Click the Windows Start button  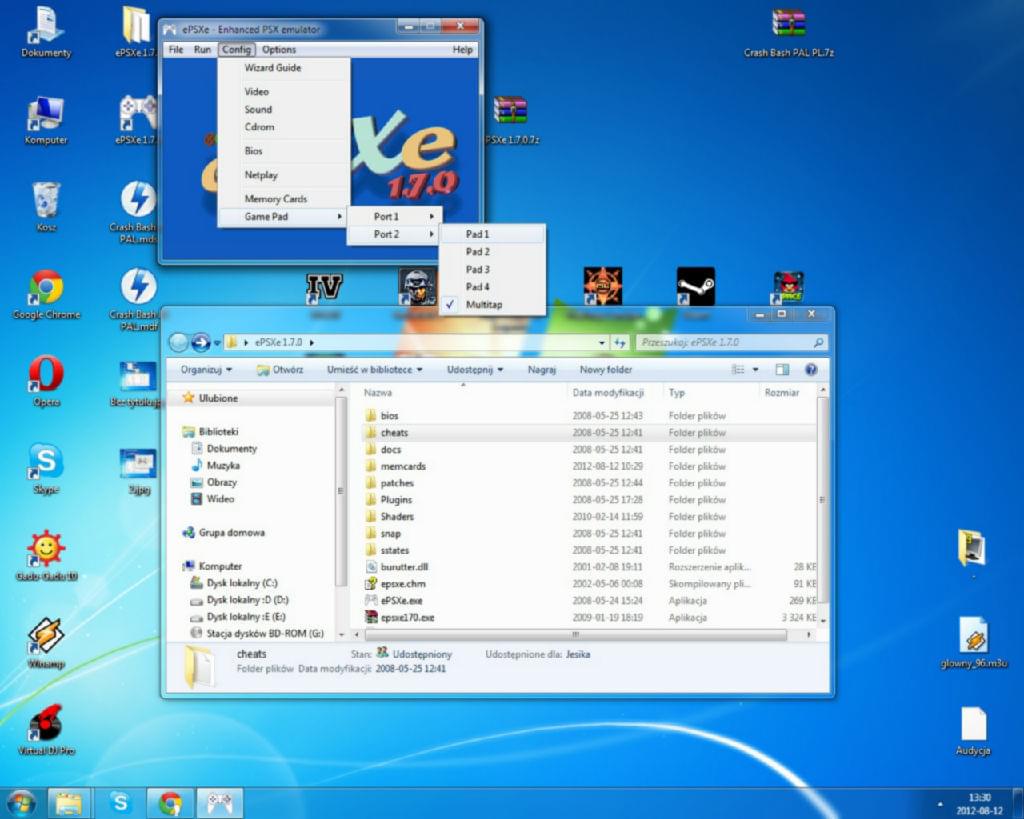pyautogui.click(x=21, y=802)
